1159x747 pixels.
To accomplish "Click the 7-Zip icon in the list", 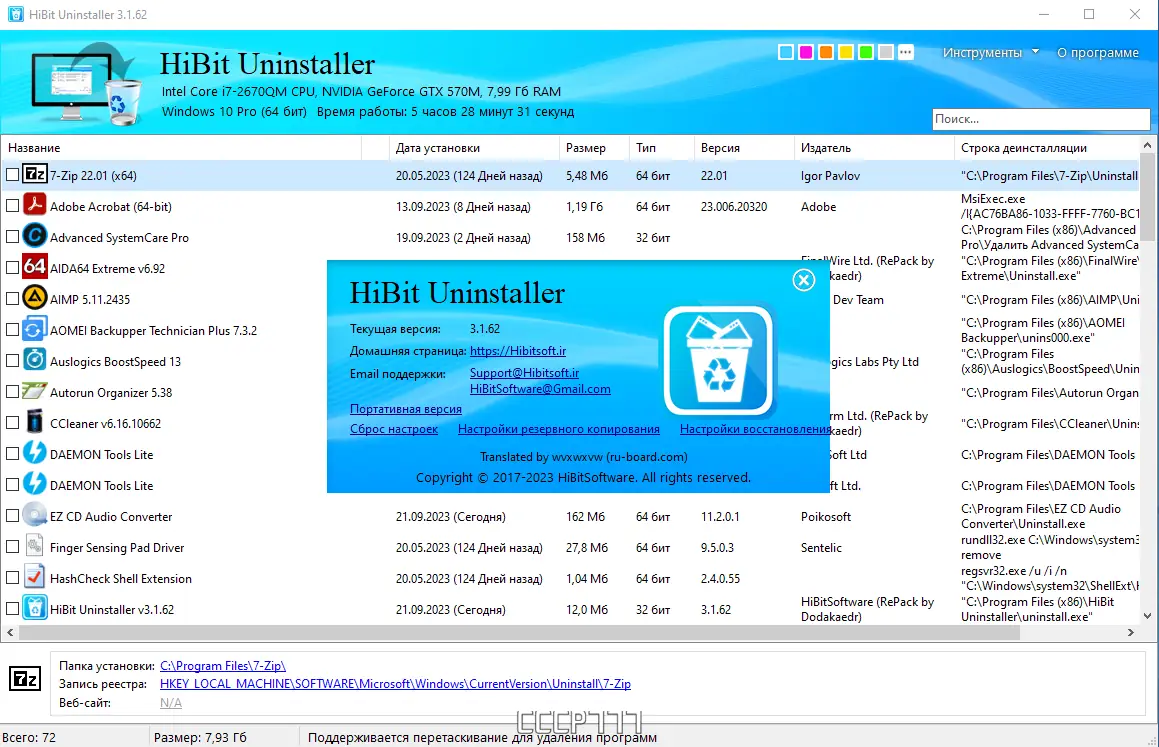I will pyautogui.click(x=35, y=174).
